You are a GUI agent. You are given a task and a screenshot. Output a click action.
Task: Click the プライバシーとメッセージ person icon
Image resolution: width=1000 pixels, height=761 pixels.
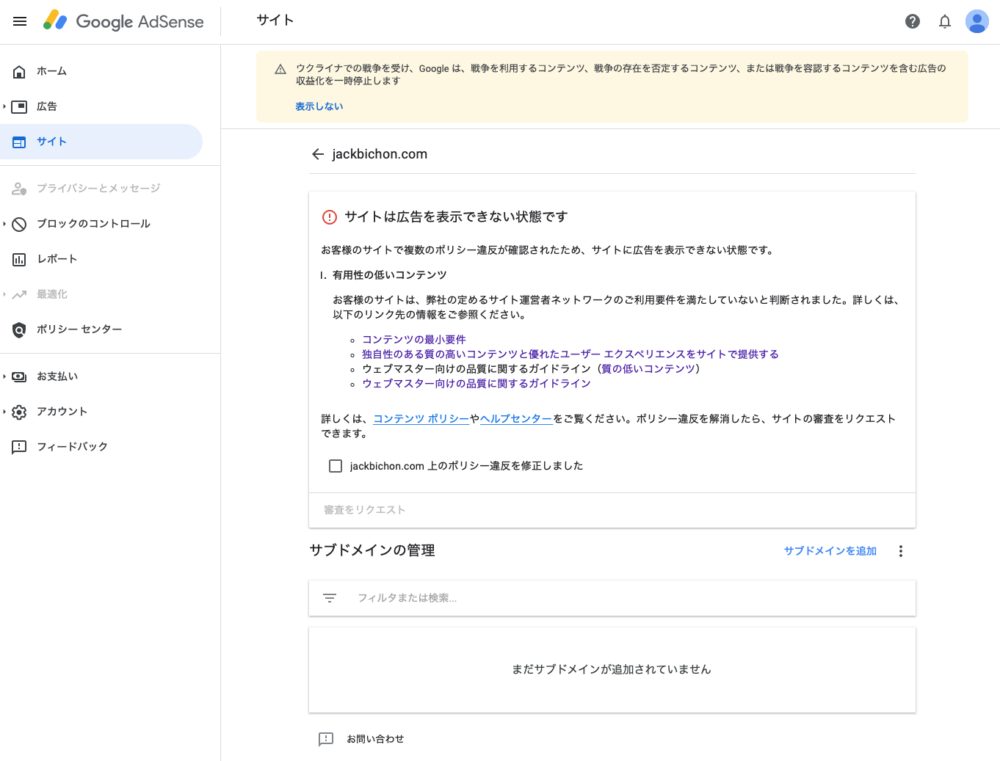tap(19, 188)
